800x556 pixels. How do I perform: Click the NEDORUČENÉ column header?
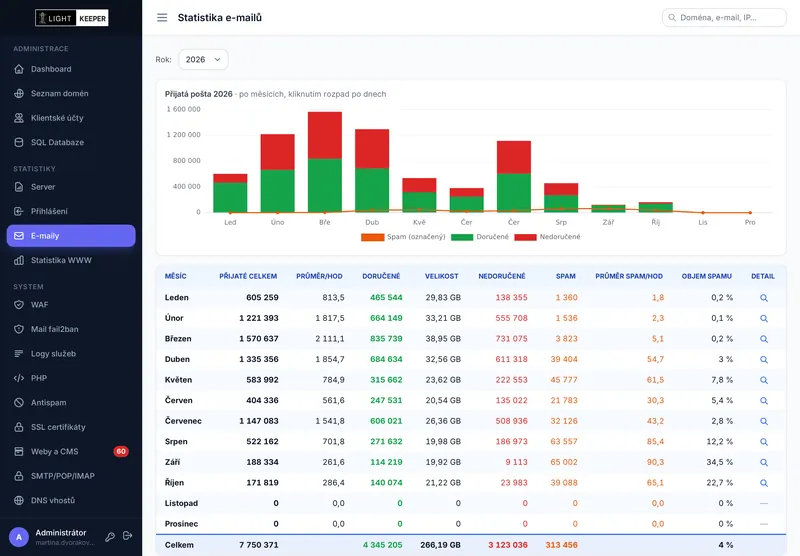(502, 276)
